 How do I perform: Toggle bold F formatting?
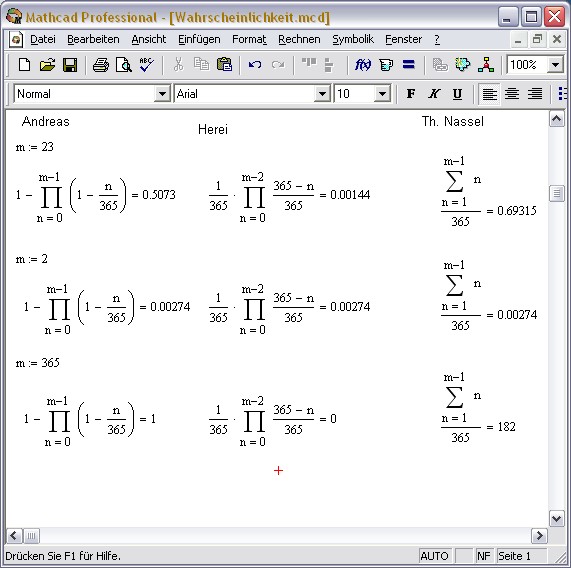pyautogui.click(x=411, y=94)
